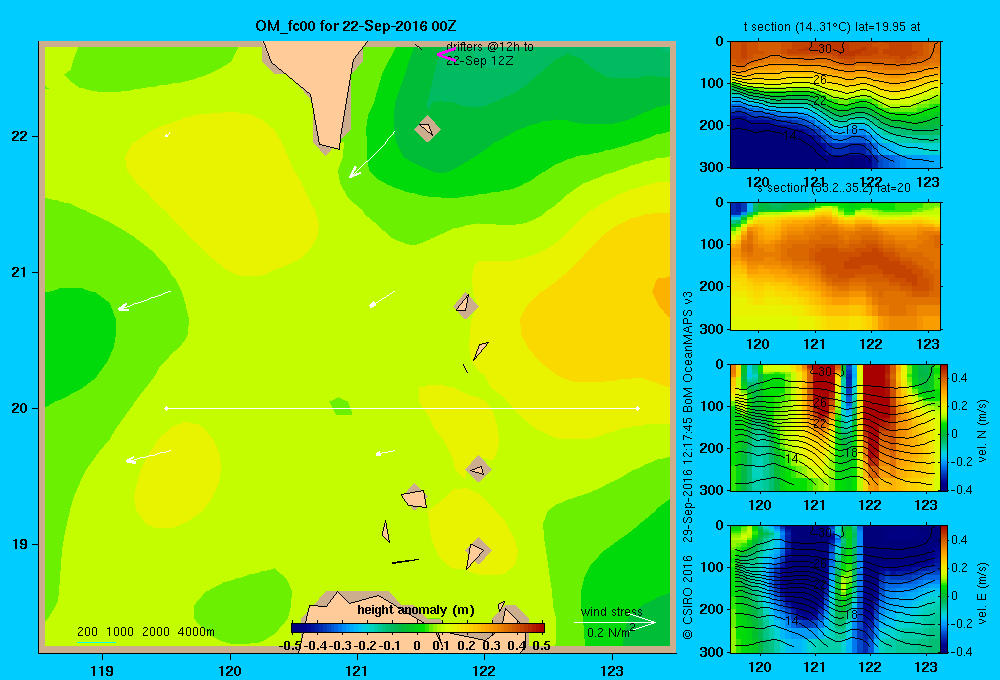Click the "-0.5" value on height anomaly scale
This screenshot has height=680, width=1000.
tap(290, 645)
